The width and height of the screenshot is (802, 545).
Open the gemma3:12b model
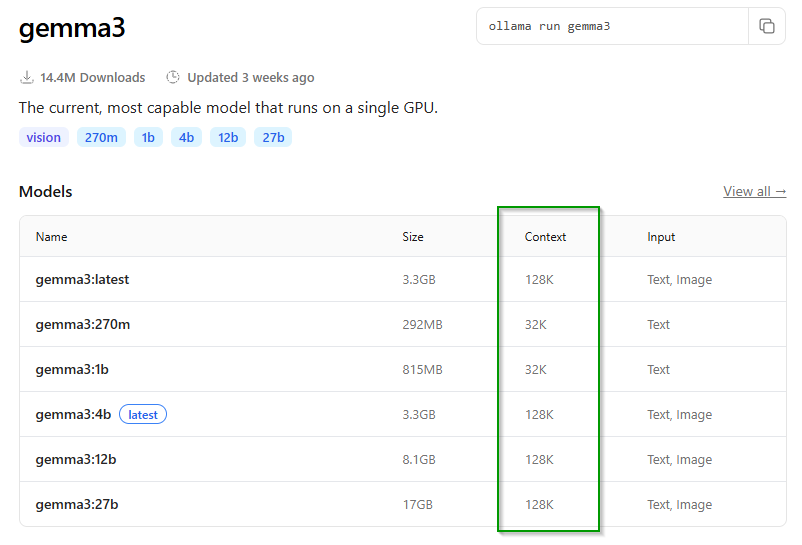tap(76, 460)
